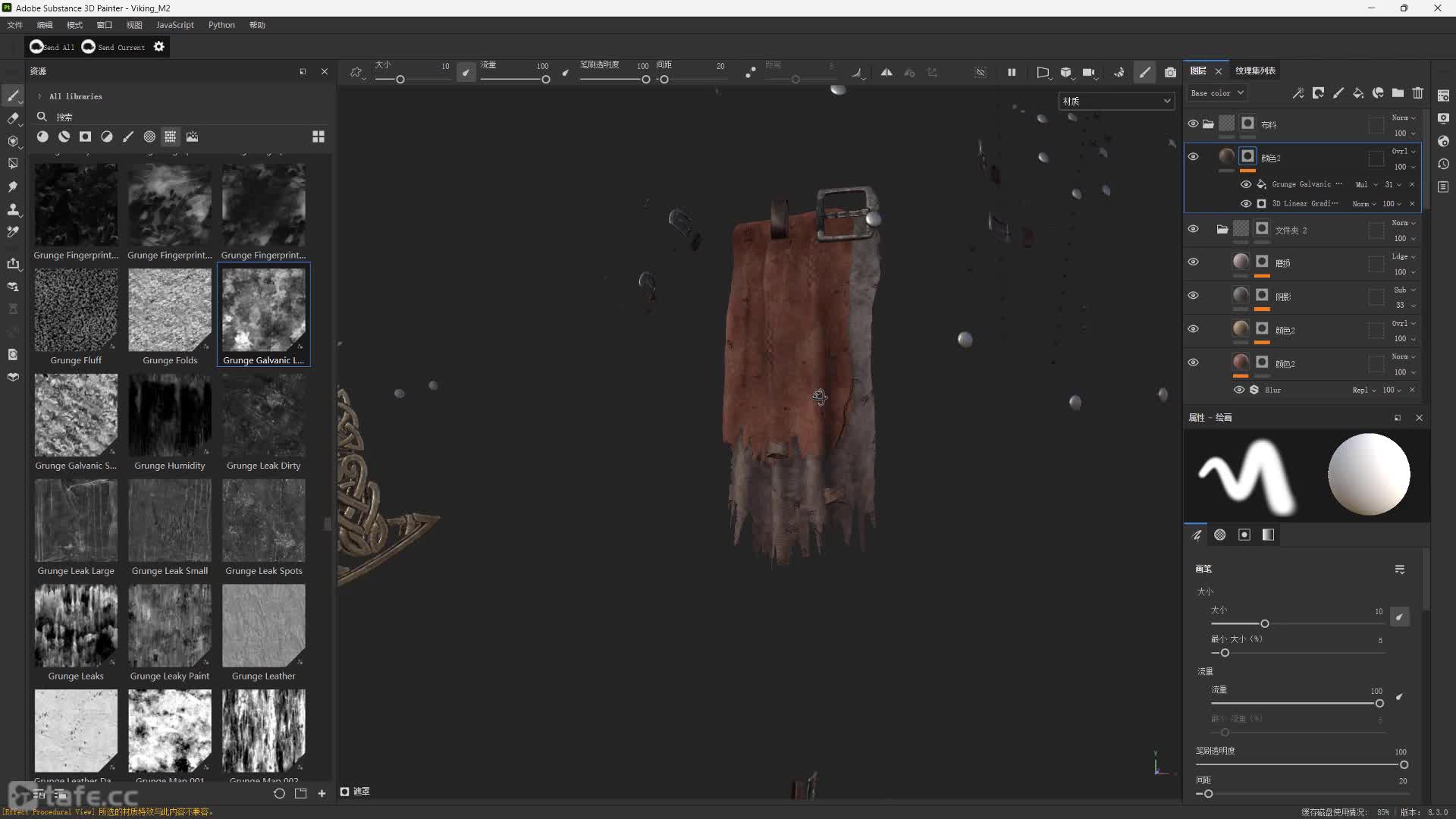Add a new folder in layers

[1398, 93]
